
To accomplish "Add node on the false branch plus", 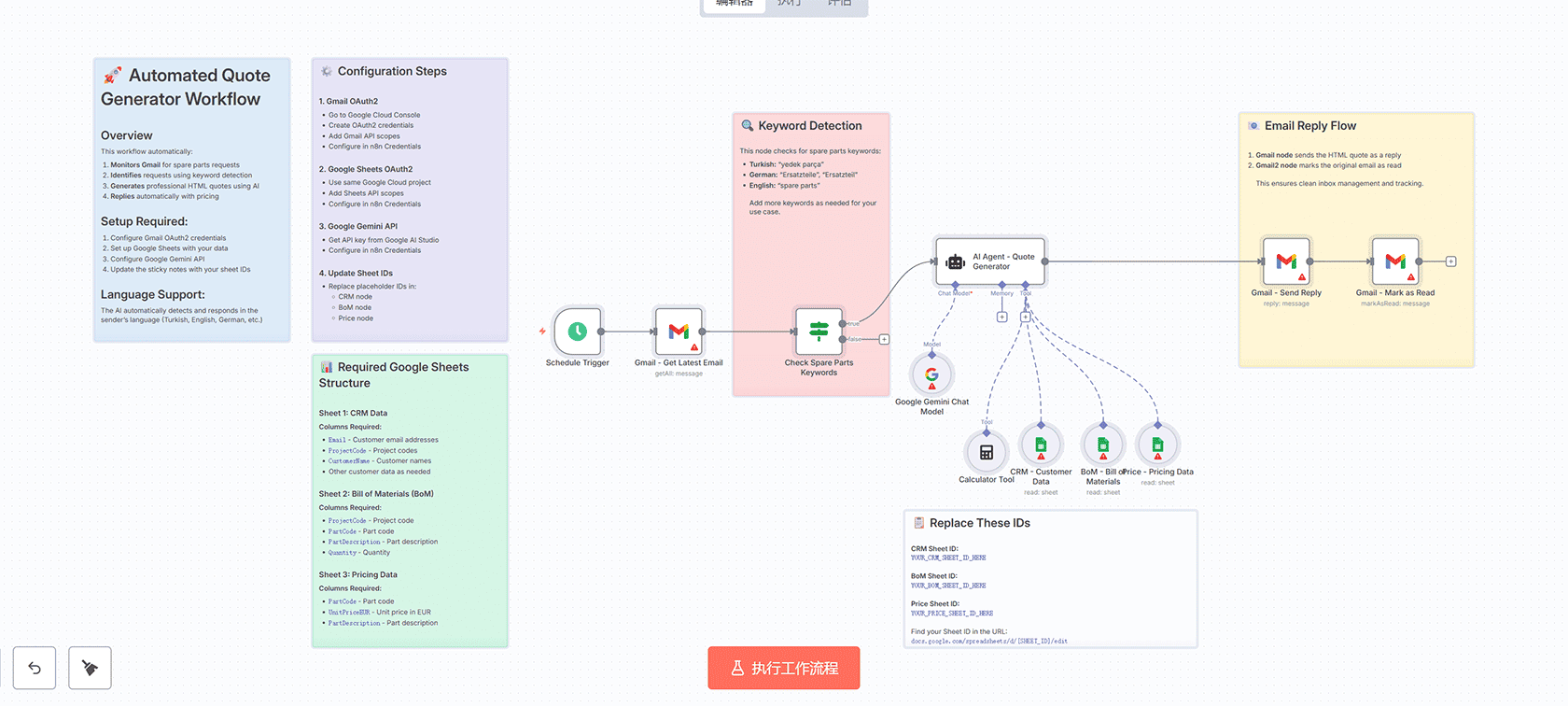I will [x=884, y=339].
